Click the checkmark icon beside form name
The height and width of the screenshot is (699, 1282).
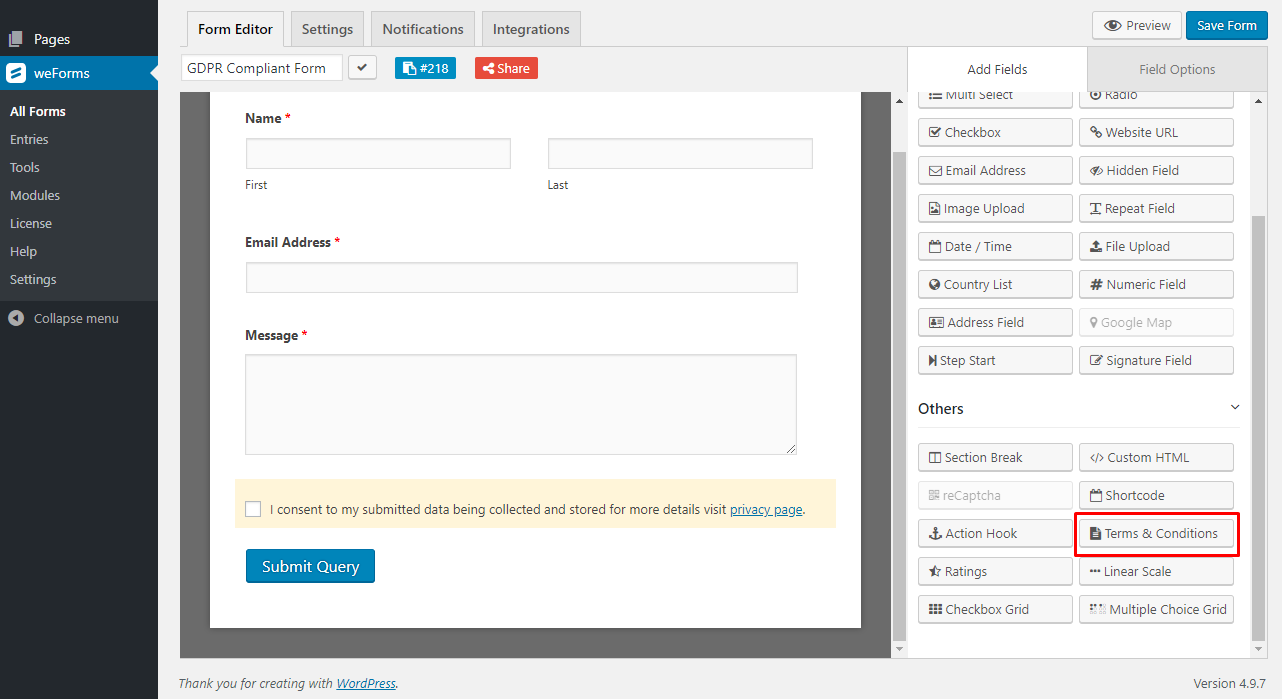click(x=362, y=68)
